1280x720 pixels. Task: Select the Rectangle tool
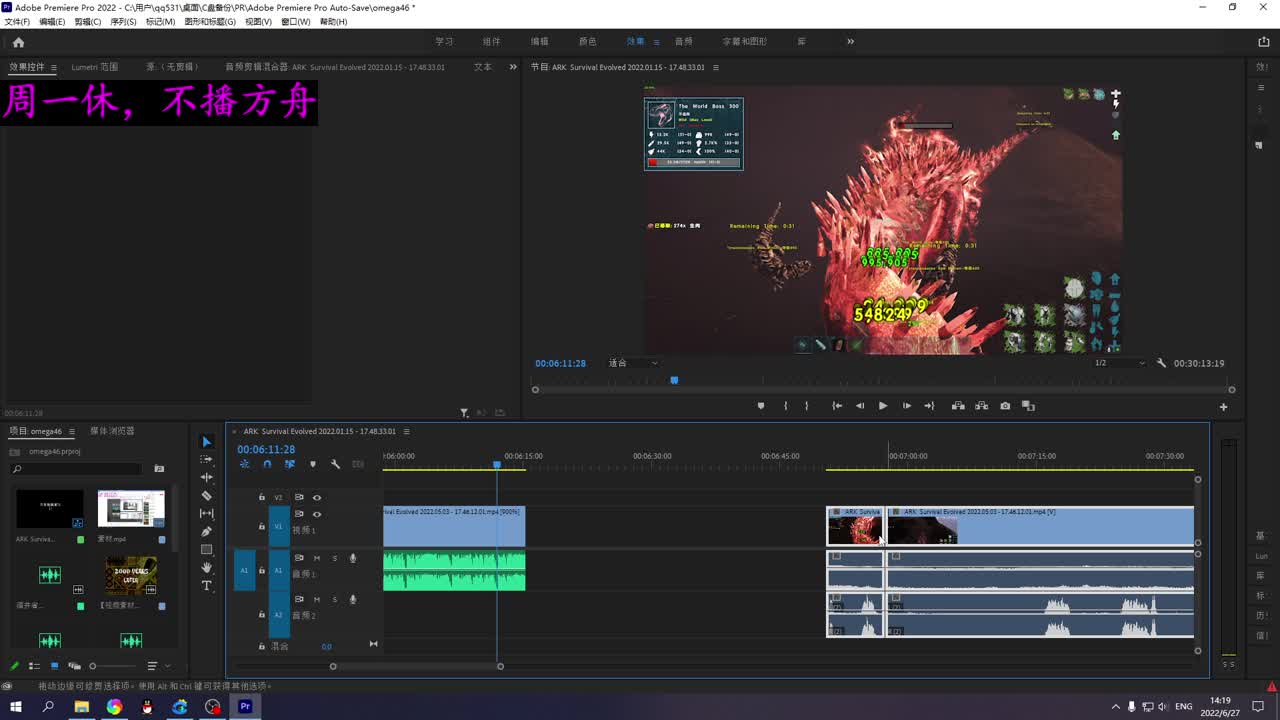(207, 550)
